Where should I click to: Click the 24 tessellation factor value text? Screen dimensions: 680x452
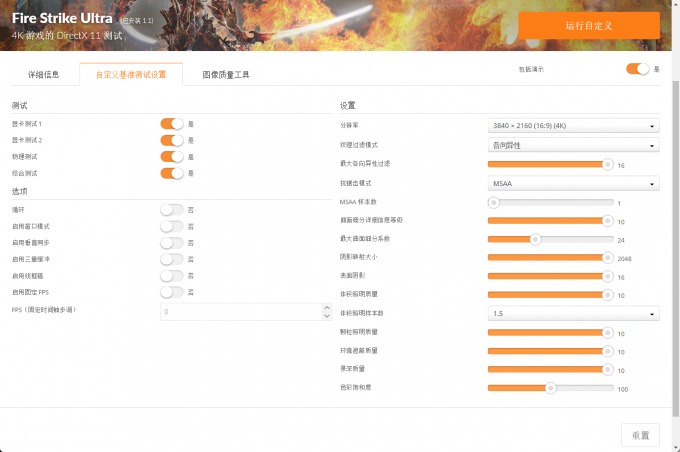[x=621, y=240]
